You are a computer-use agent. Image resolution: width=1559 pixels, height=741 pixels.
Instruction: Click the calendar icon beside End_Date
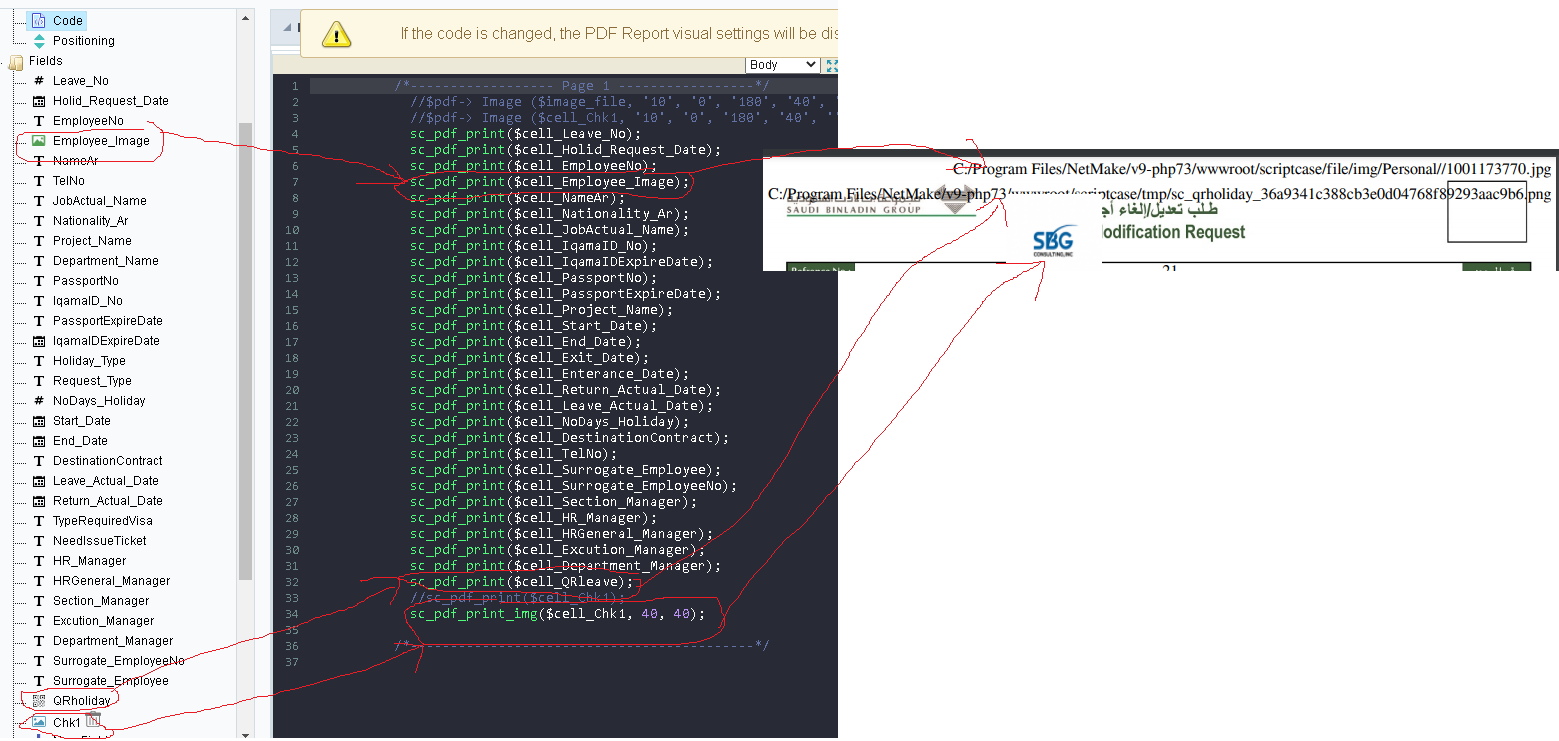click(x=39, y=441)
